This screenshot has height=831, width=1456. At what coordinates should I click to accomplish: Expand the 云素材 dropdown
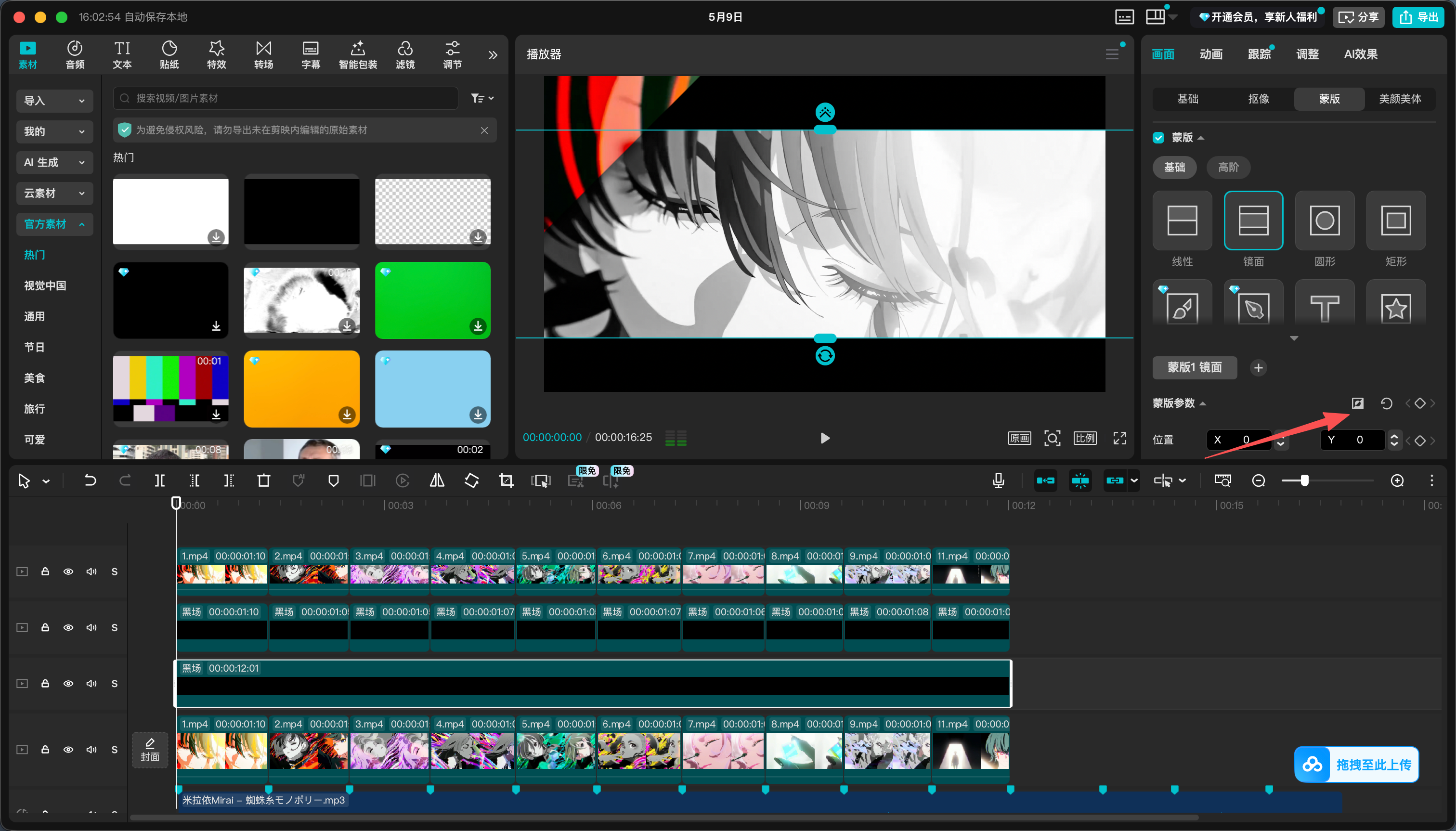(x=54, y=193)
